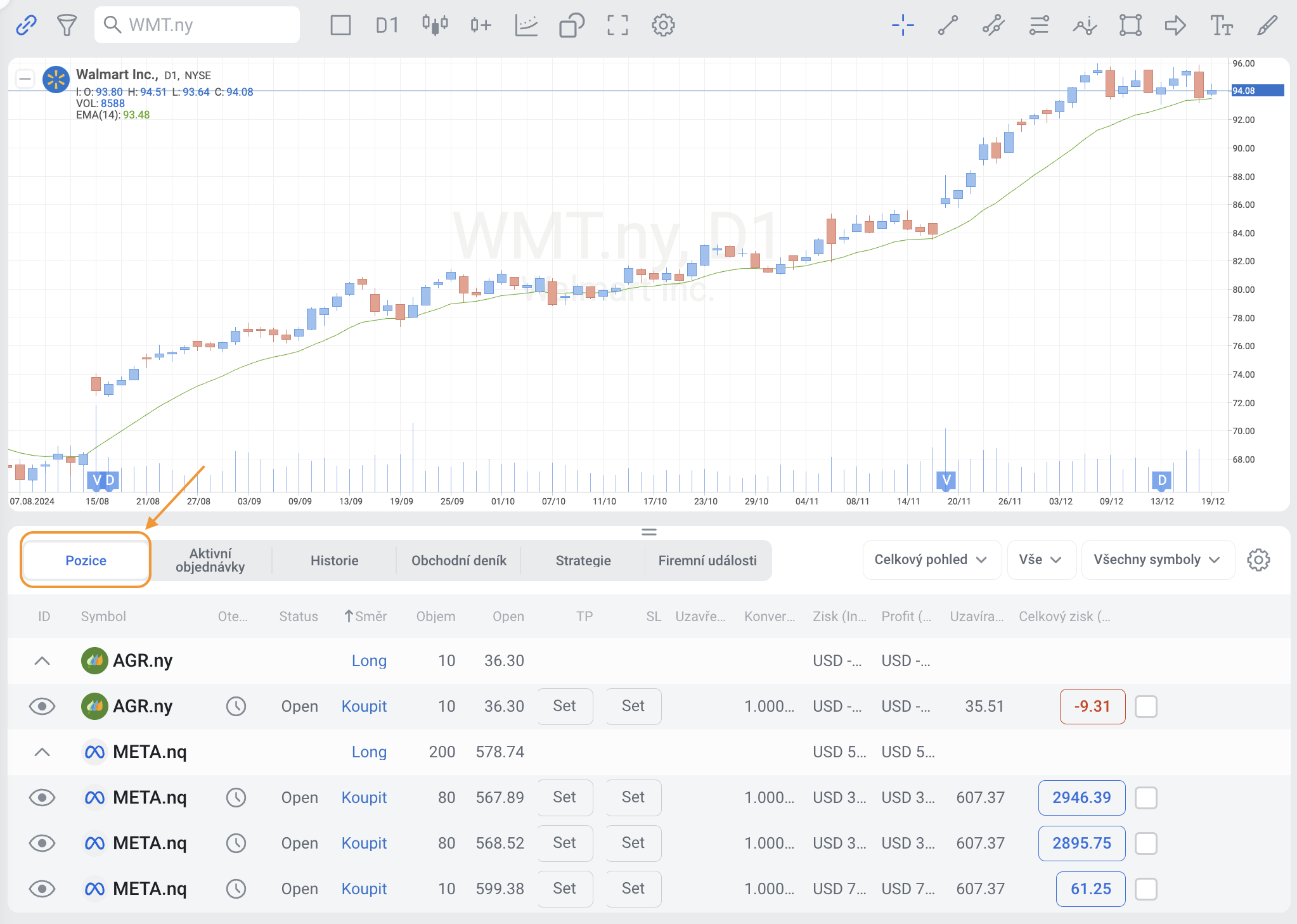The width and height of the screenshot is (1297, 924).
Task: Open the Obchodní deník tab
Action: coord(458,561)
